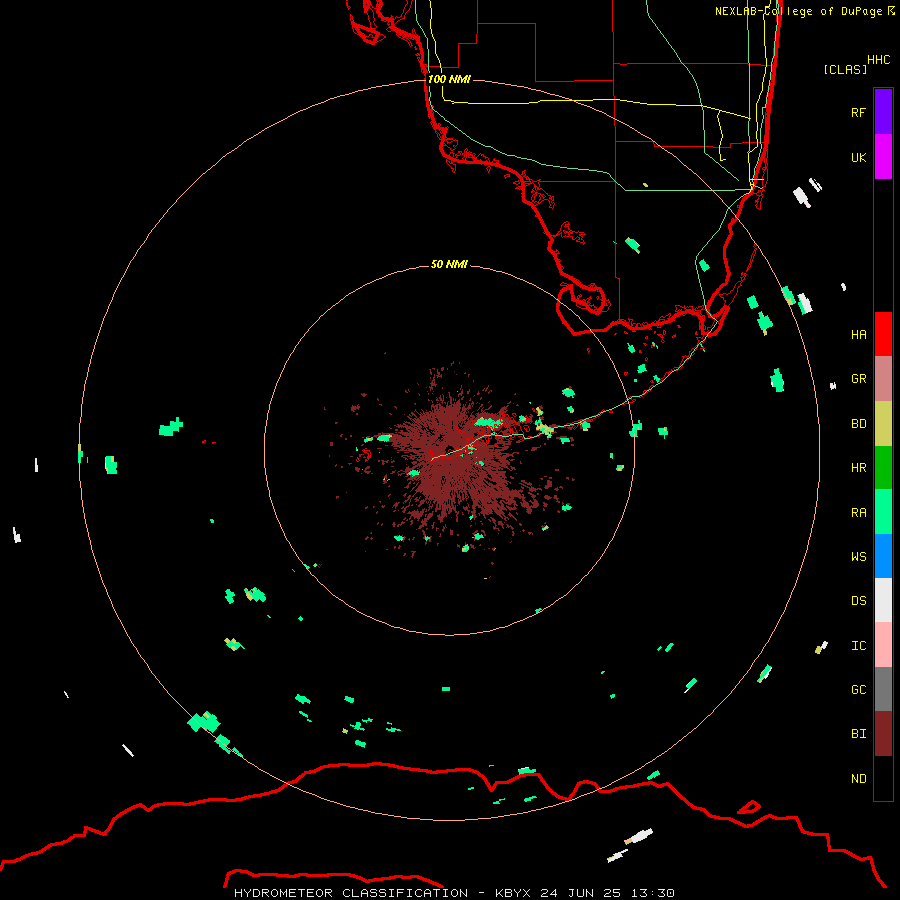The height and width of the screenshot is (900, 900).
Task: Click the 24 JUN 25 date text
Action: [x=580, y=893]
